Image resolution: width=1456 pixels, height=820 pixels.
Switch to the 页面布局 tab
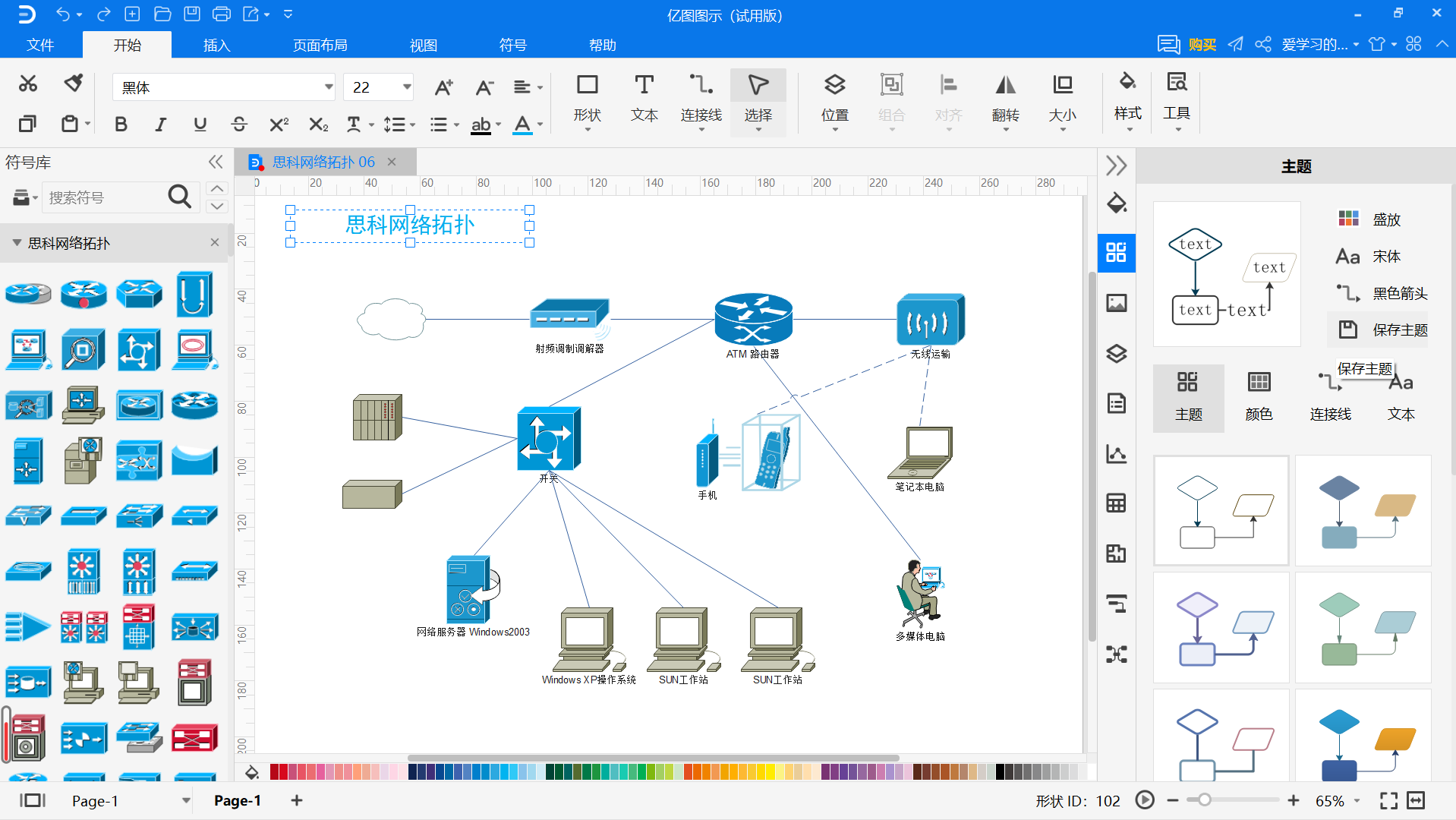pyautogui.click(x=320, y=45)
